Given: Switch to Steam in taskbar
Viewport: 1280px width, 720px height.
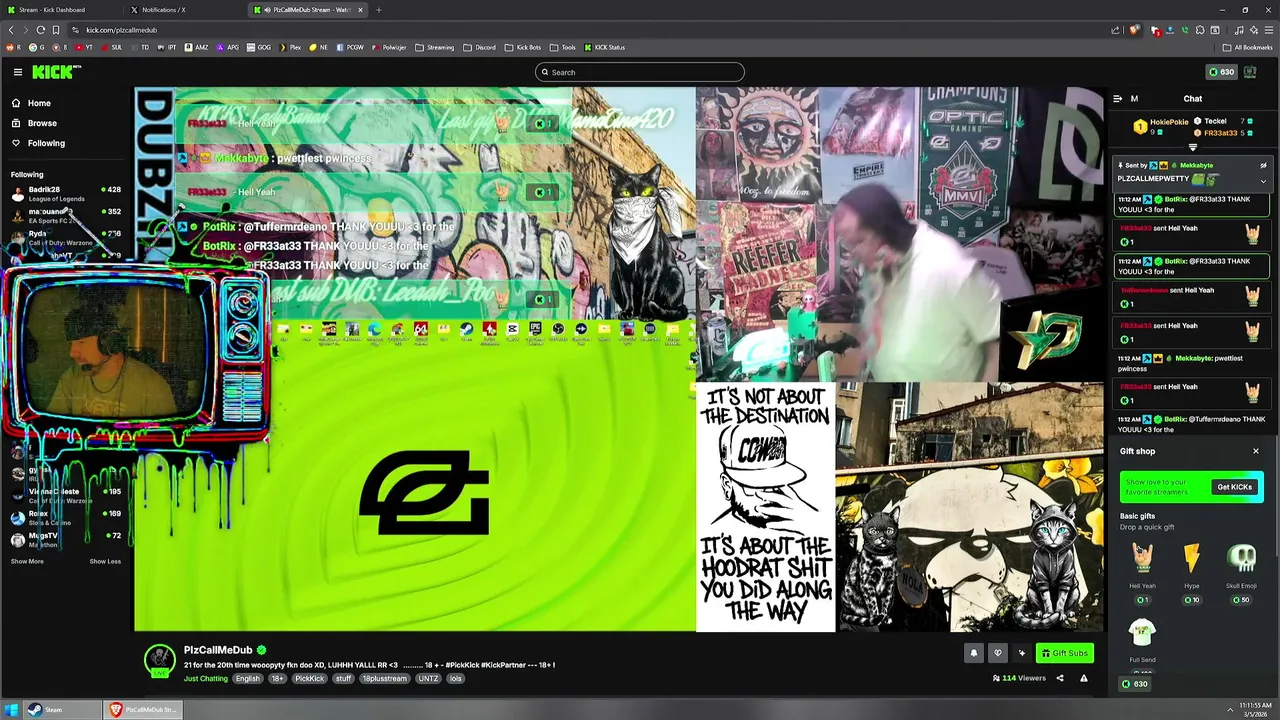Looking at the screenshot, I should 62,710.
